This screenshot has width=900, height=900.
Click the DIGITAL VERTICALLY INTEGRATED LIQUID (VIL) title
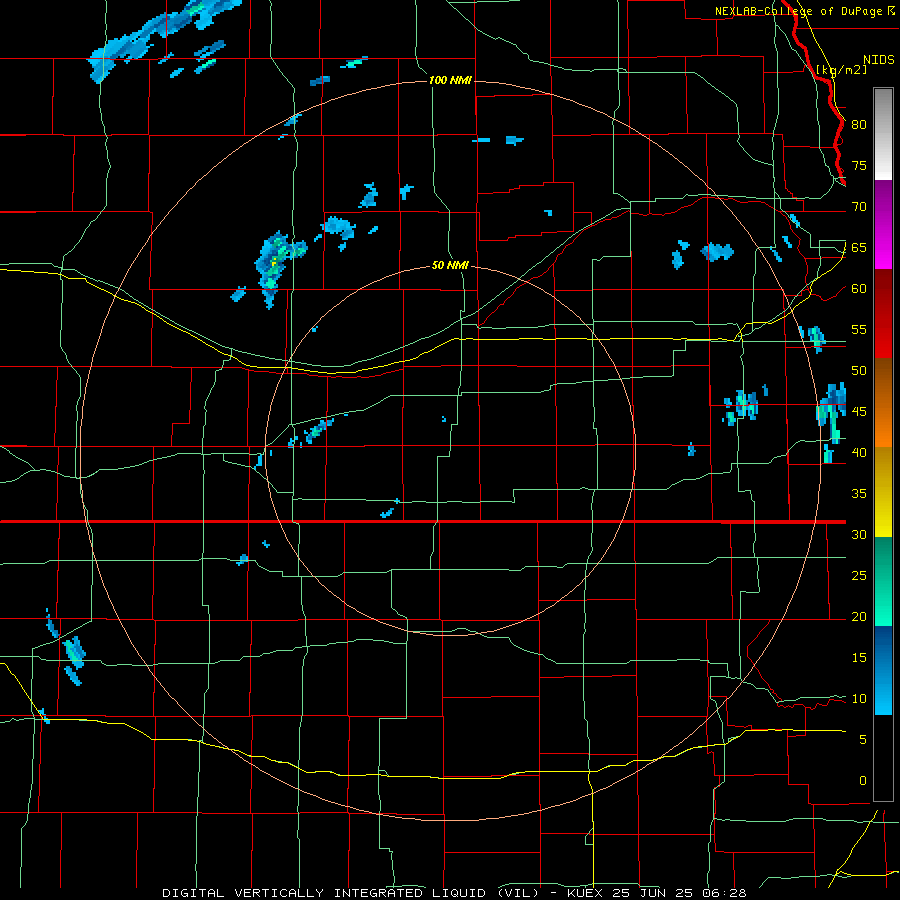click(351, 893)
